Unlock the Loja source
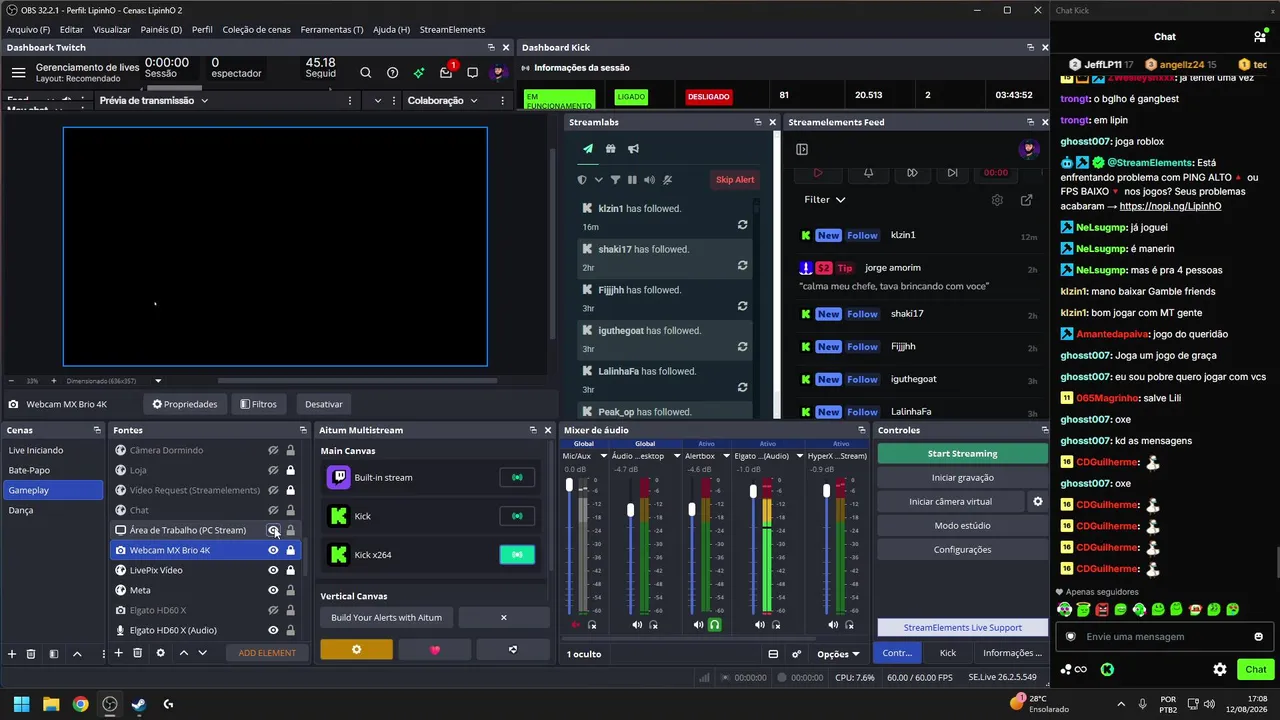The height and width of the screenshot is (720, 1280). [290, 470]
